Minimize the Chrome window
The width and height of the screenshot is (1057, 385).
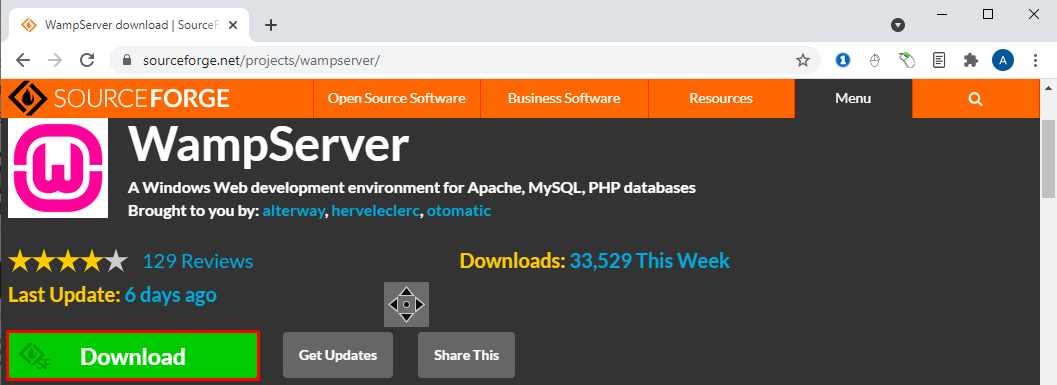click(x=942, y=14)
